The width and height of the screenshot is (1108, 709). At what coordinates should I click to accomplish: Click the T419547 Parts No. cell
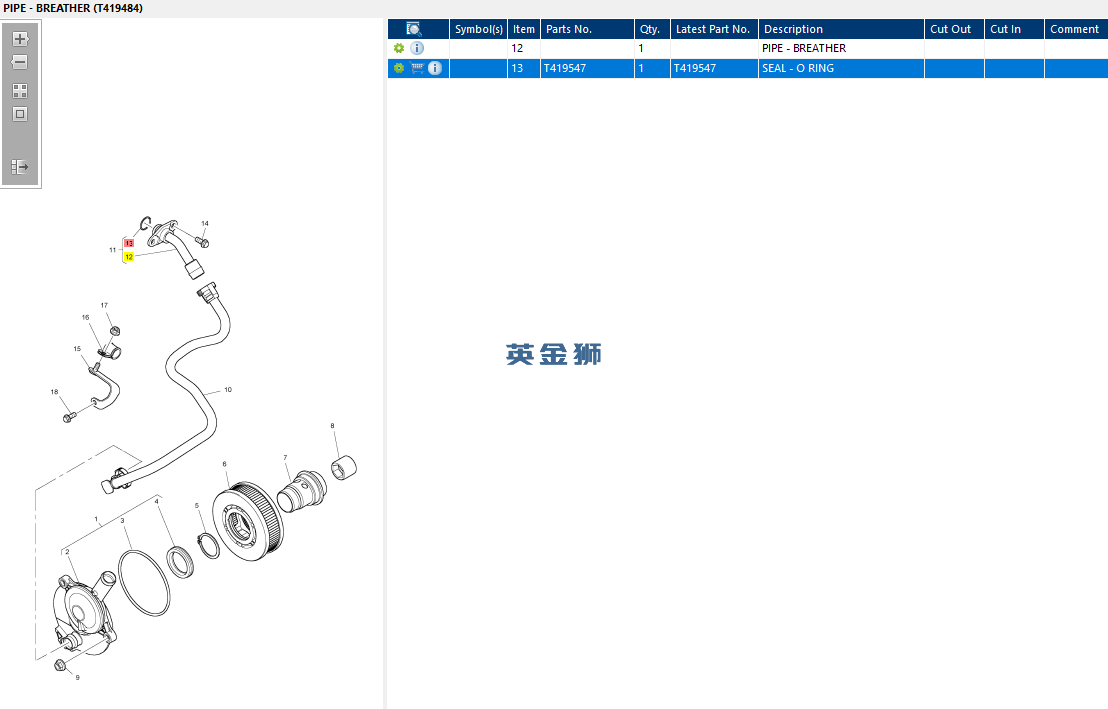click(x=587, y=68)
